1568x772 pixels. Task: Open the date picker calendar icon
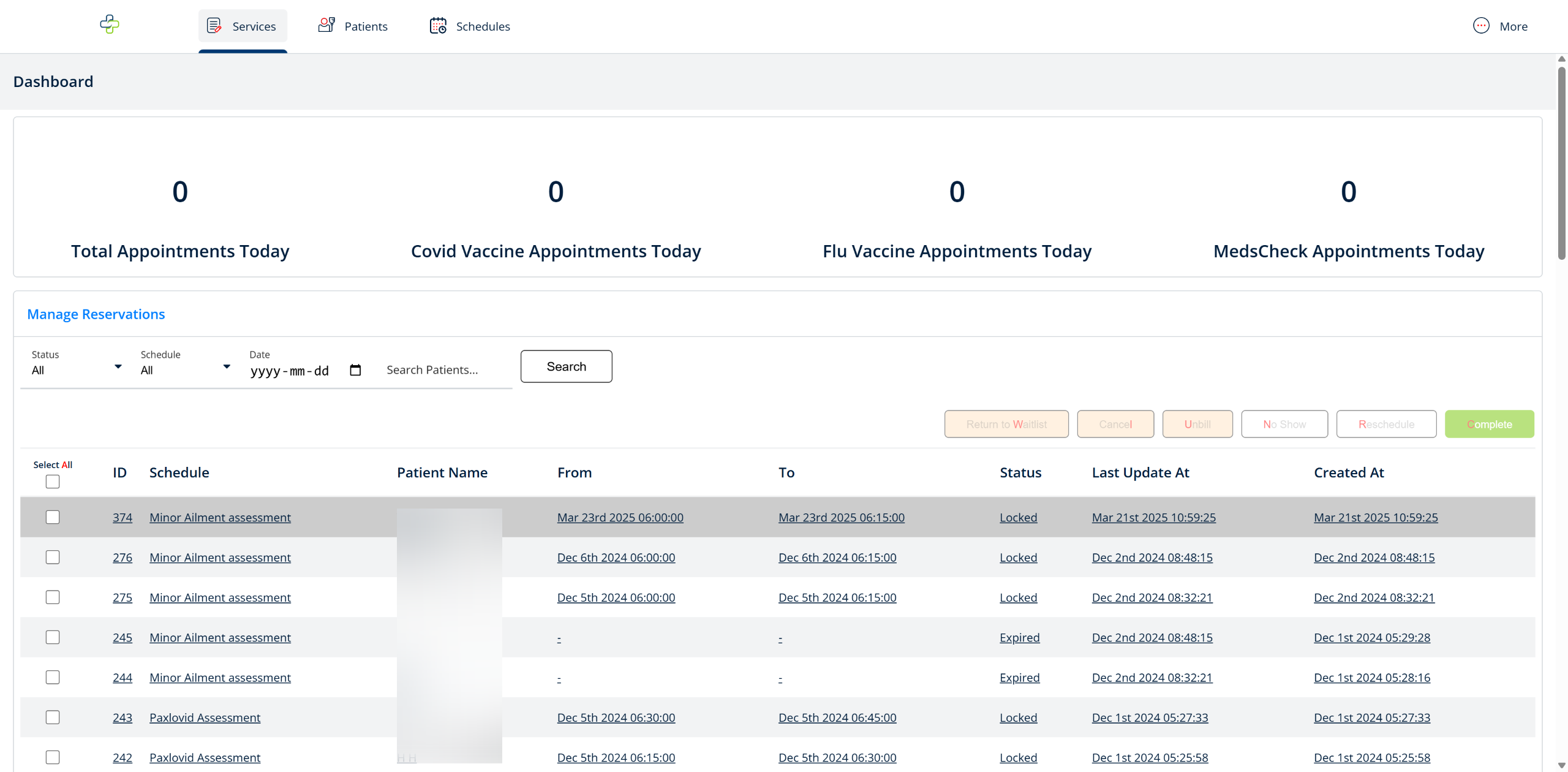coord(355,370)
